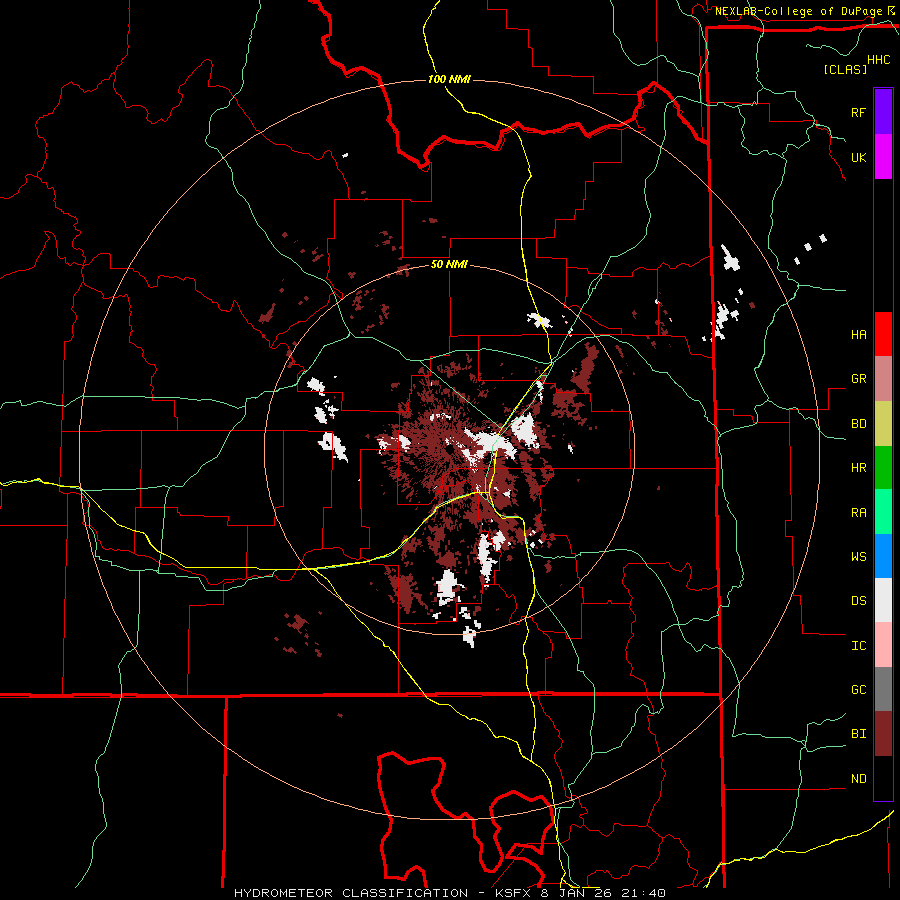Screen dimensions: 900x900
Task: Click the GR pink legend swatch
Action: pyautogui.click(x=883, y=379)
